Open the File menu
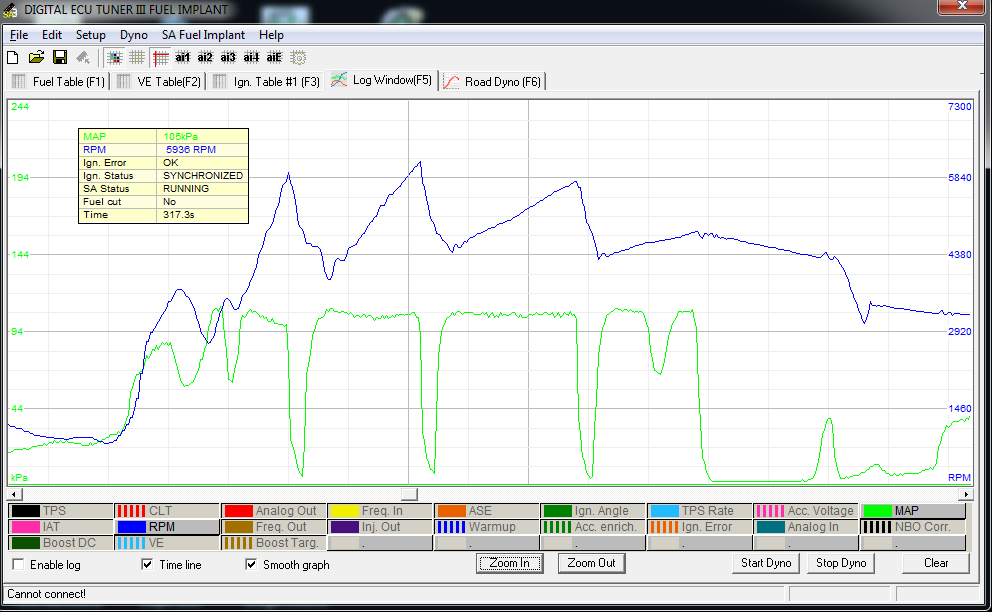This screenshot has height=612, width=992. [19, 35]
